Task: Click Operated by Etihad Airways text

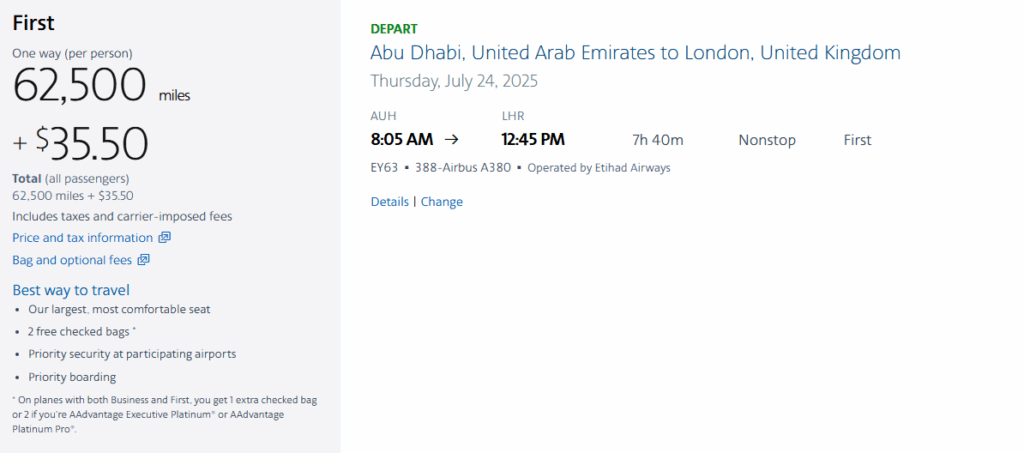Action: pos(598,168)
